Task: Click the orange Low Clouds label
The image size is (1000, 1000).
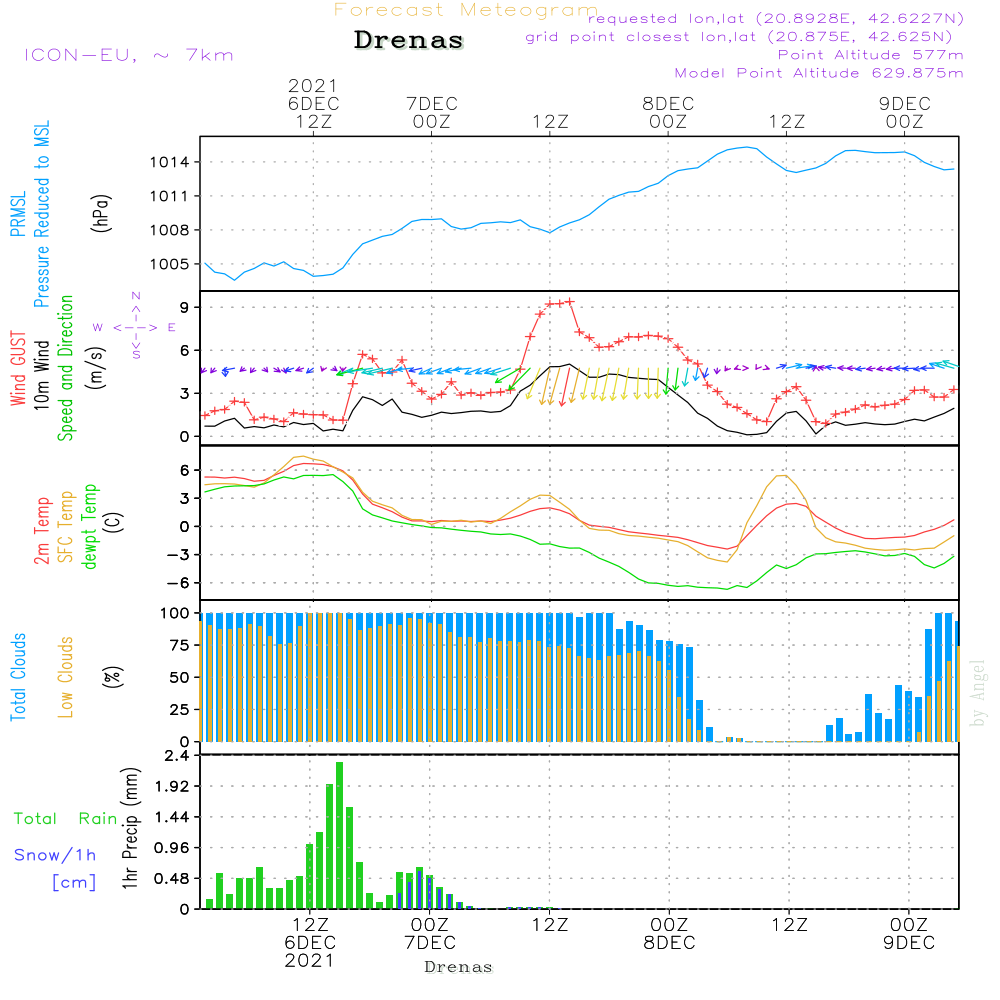Action: tap(66, 677)
